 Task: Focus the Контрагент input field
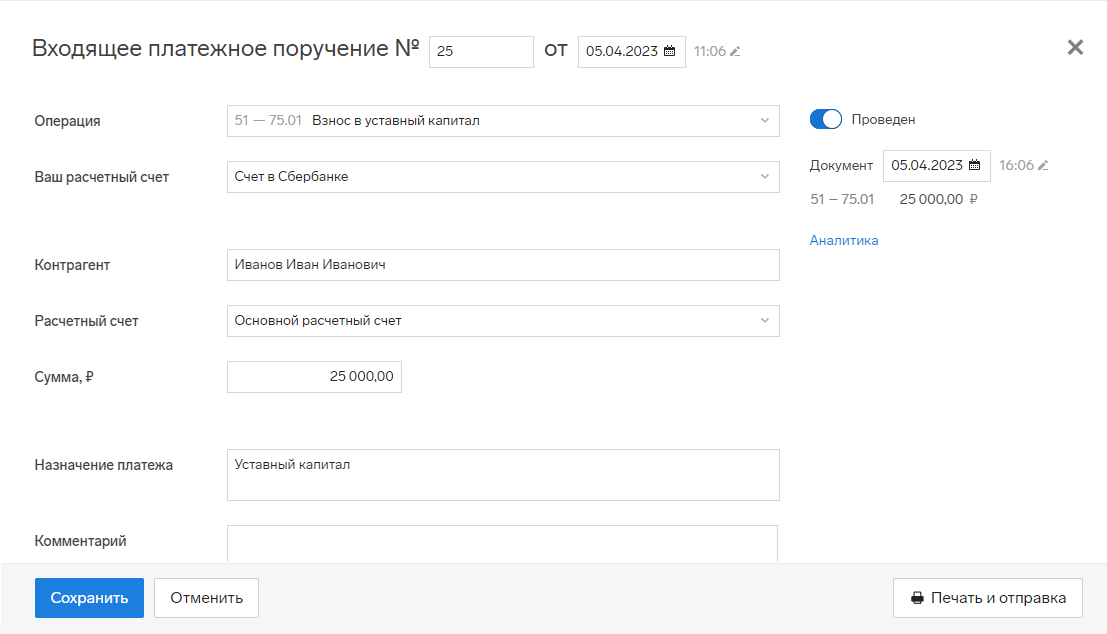(502, 265)
